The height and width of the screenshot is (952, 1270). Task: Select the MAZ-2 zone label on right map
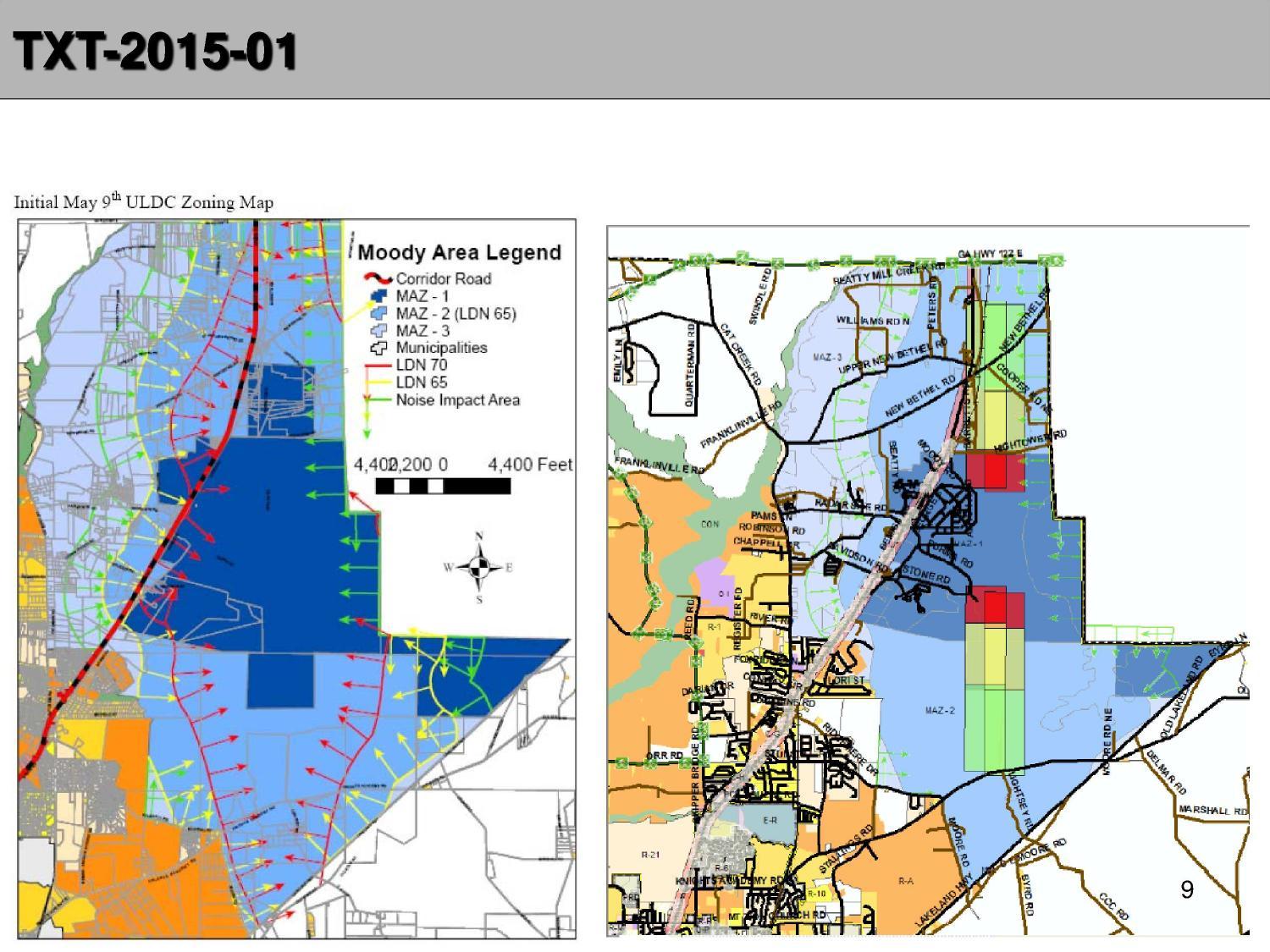[x=940, y=710]
